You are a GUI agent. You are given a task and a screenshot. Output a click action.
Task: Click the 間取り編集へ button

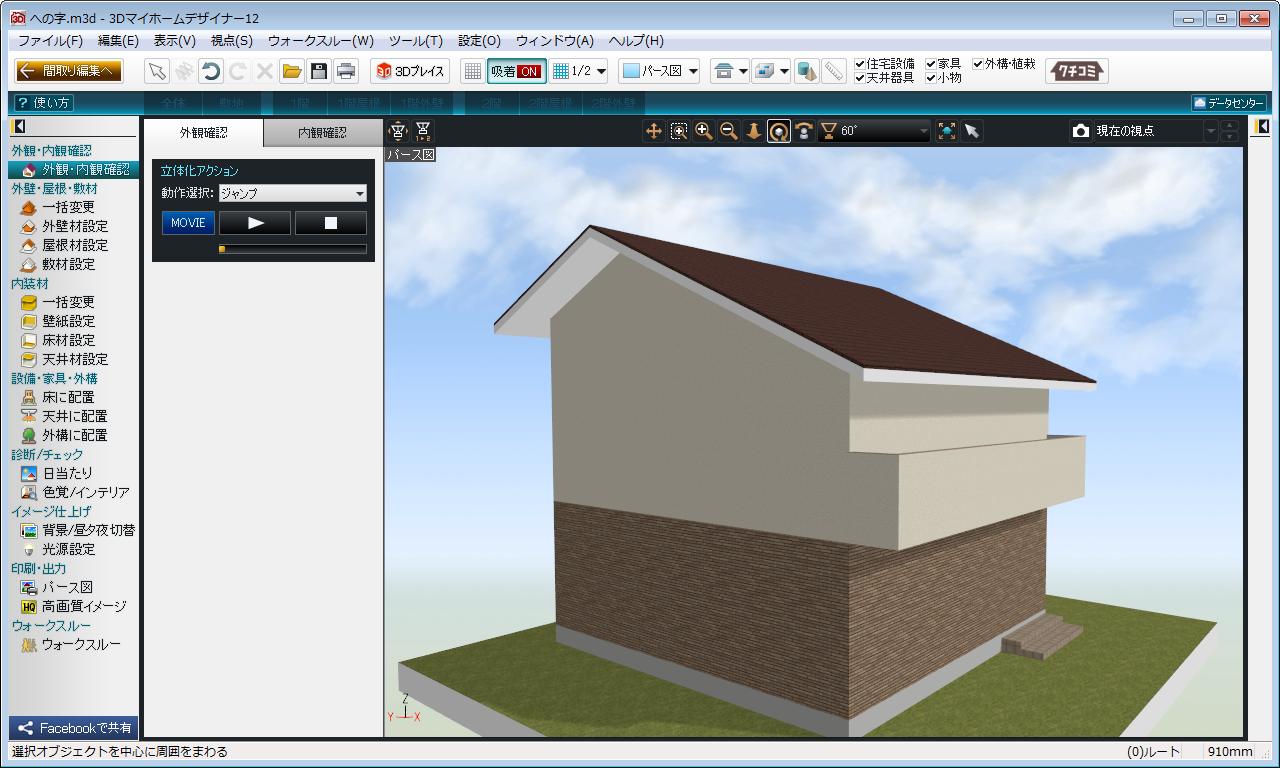(69, 71)
